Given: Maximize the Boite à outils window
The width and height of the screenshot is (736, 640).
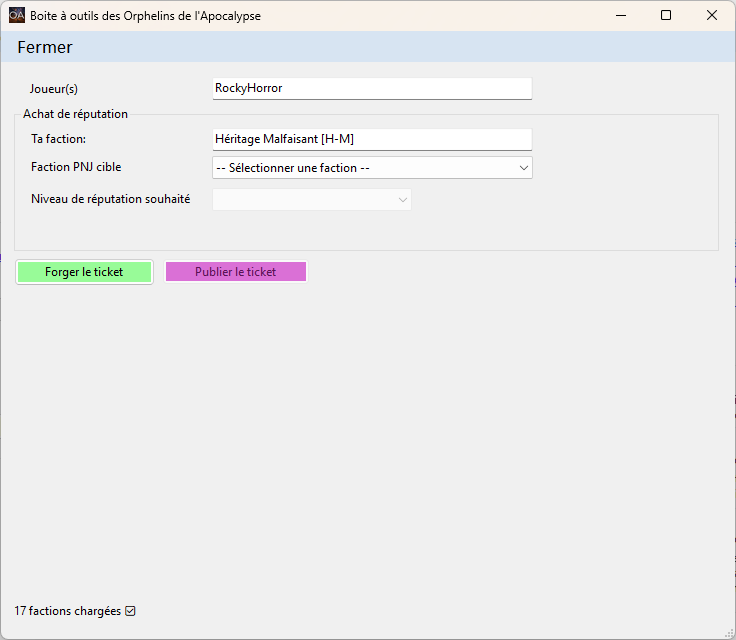Looking at the screenshot, I should (x=666, y=16).
